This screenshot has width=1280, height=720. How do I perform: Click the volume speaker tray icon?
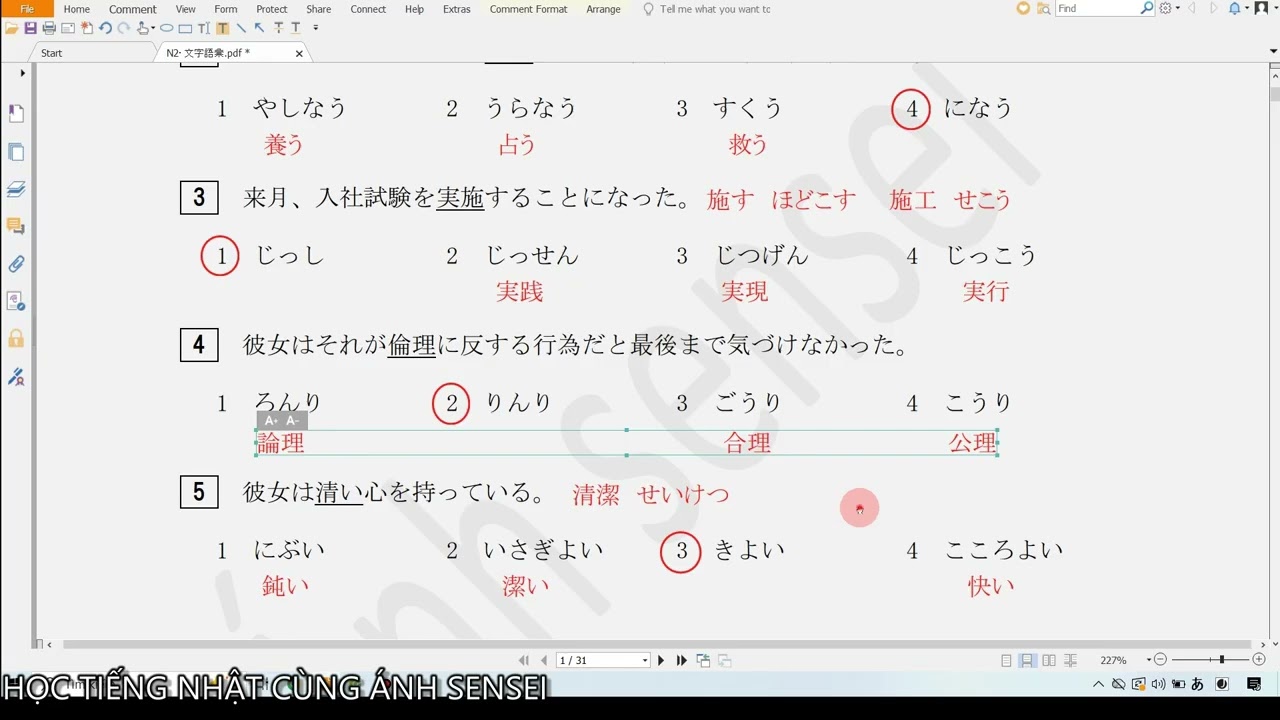[1158, 684]
